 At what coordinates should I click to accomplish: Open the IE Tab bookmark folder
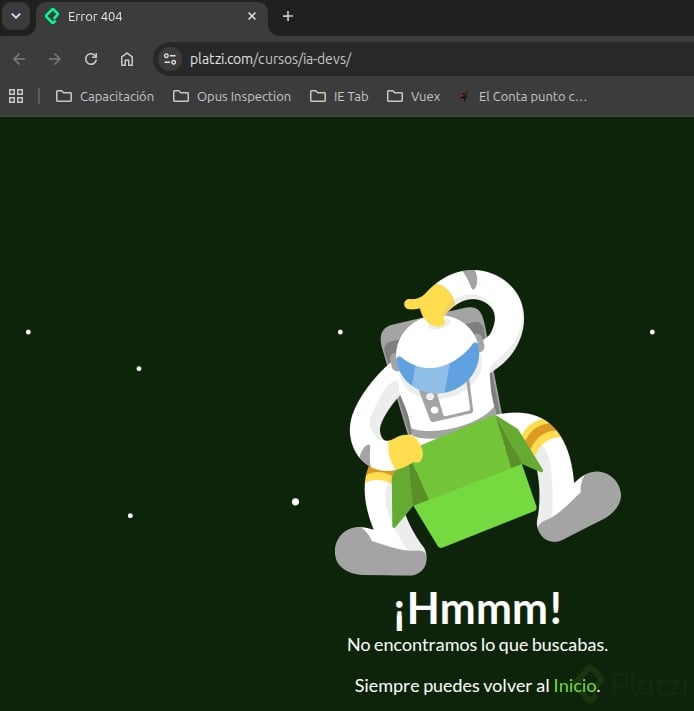point(339,96)
